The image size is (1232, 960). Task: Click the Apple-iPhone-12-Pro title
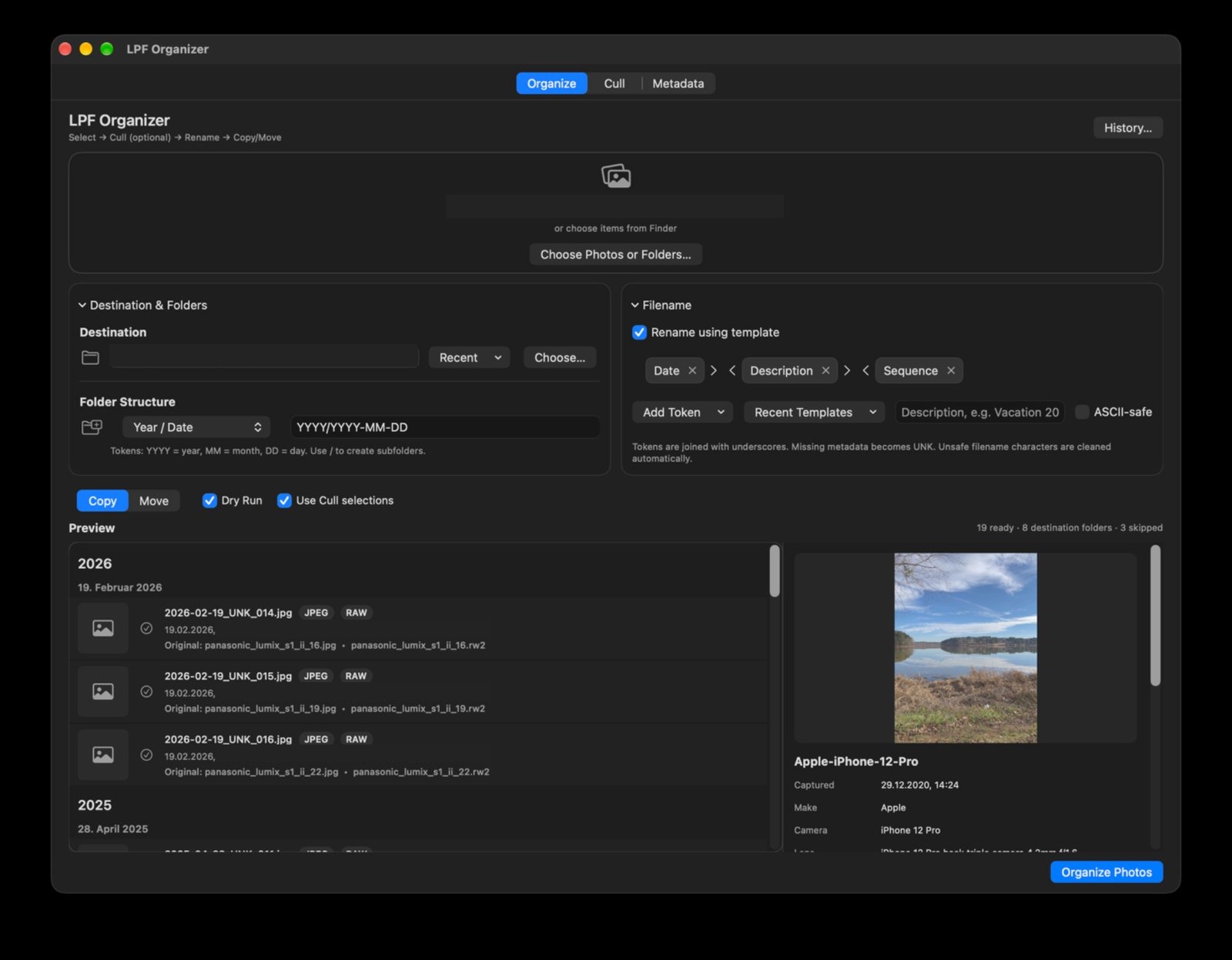pyautogui.click(x=856, y=761)
